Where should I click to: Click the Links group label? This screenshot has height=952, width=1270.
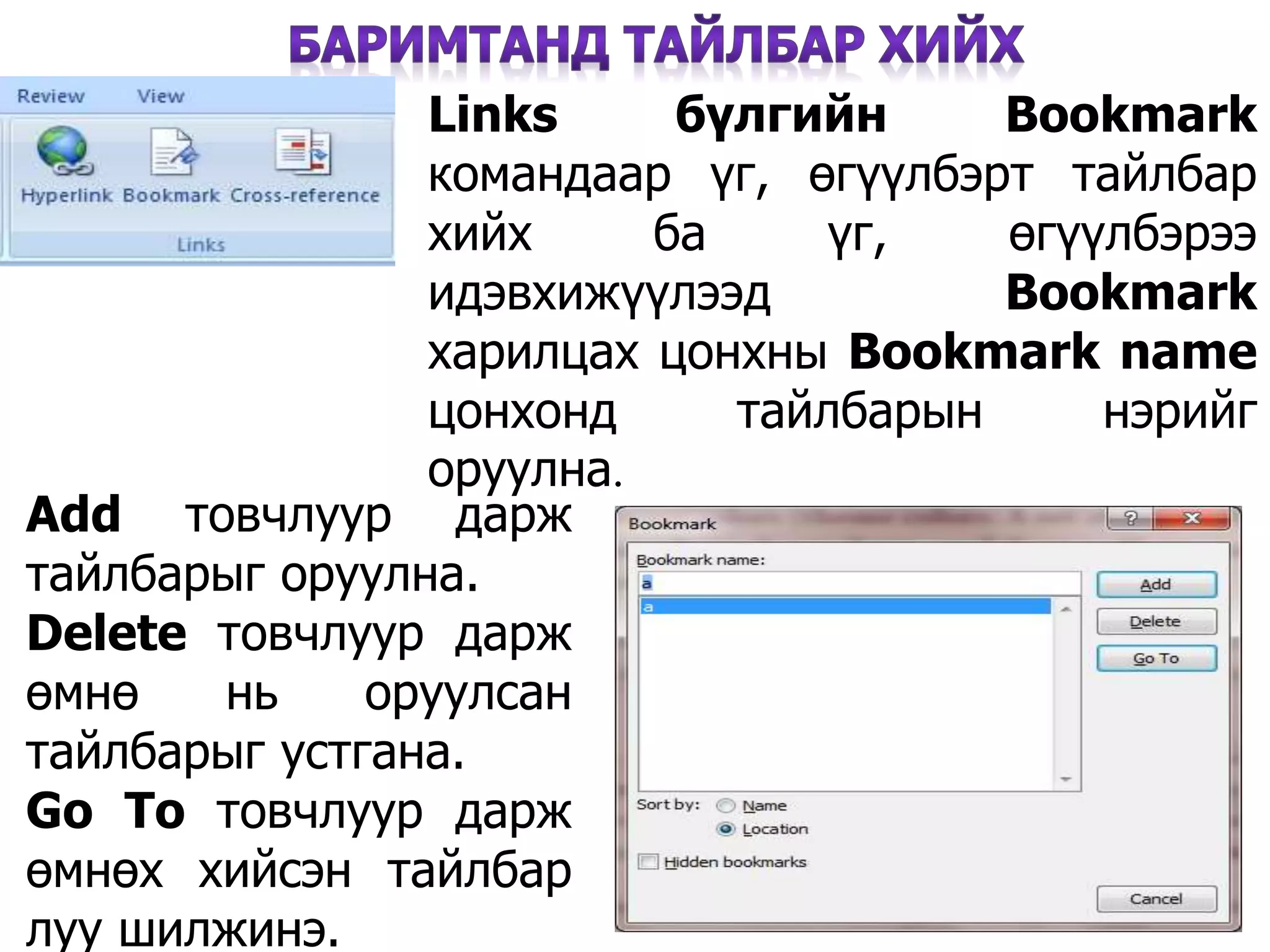click(201, 245)
